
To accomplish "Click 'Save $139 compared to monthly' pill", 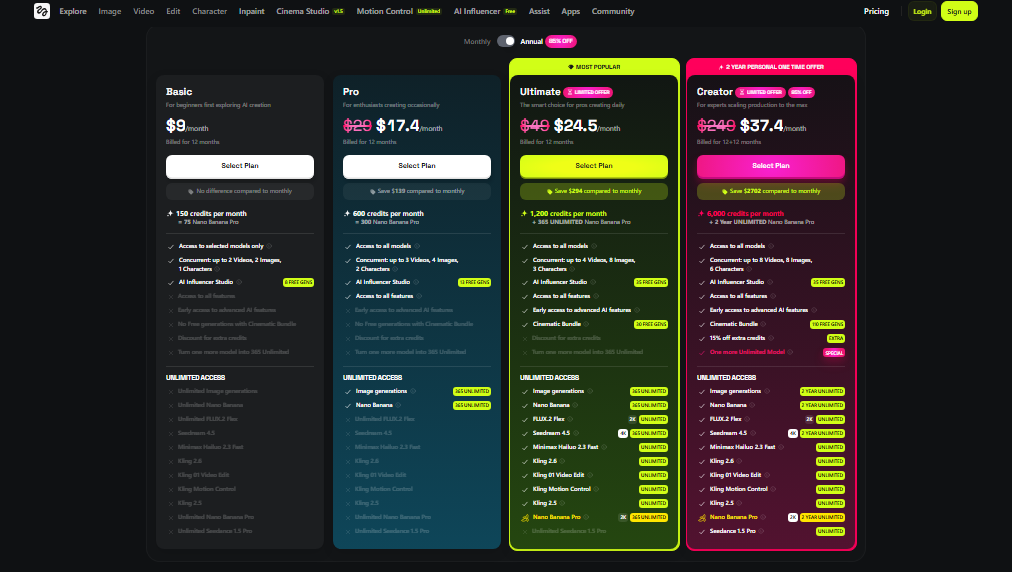I will pyautogui.click(x=417, y=191).
